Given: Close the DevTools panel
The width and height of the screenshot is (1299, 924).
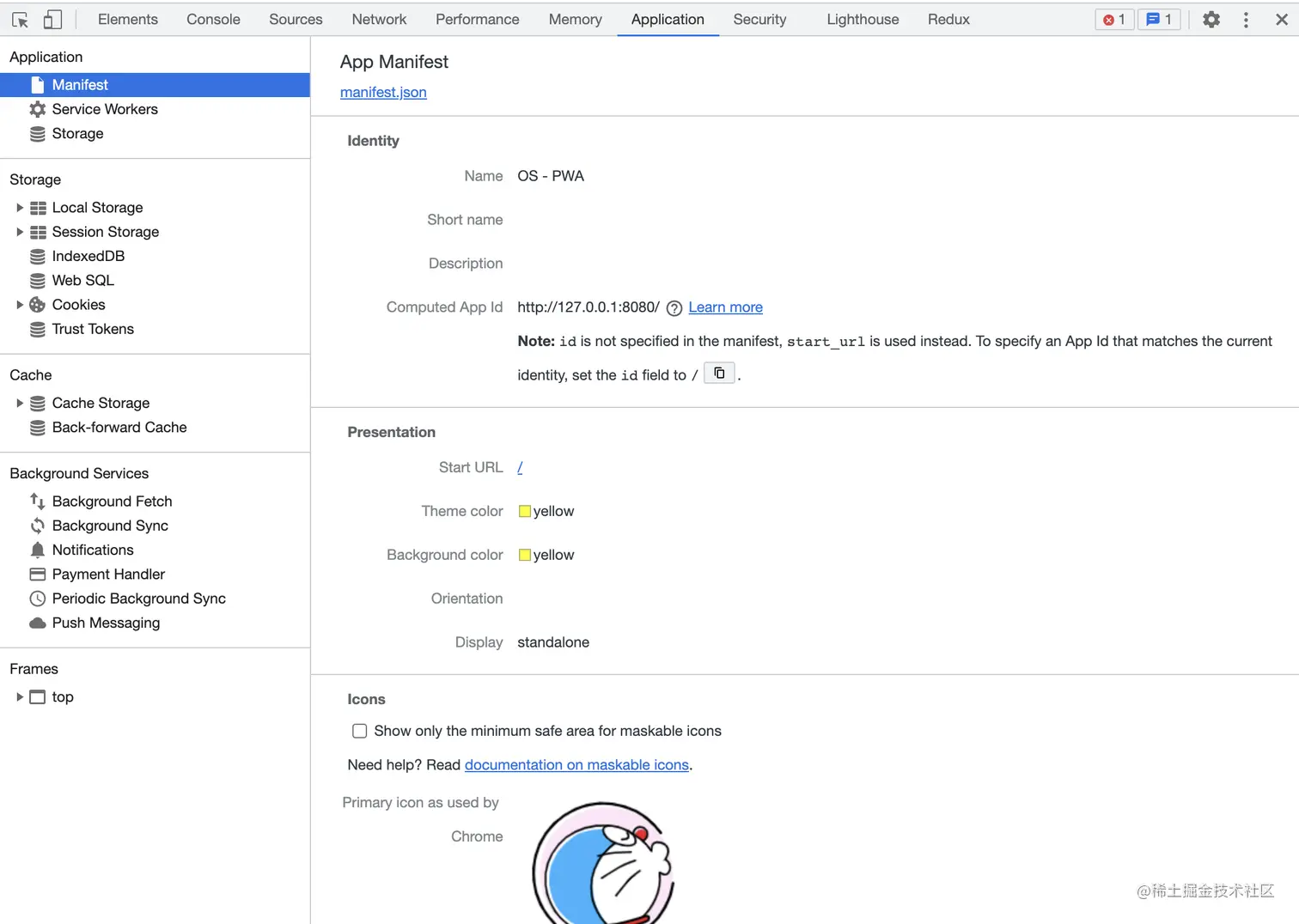Looking at the screenshot, I should tap(1281, 19).
